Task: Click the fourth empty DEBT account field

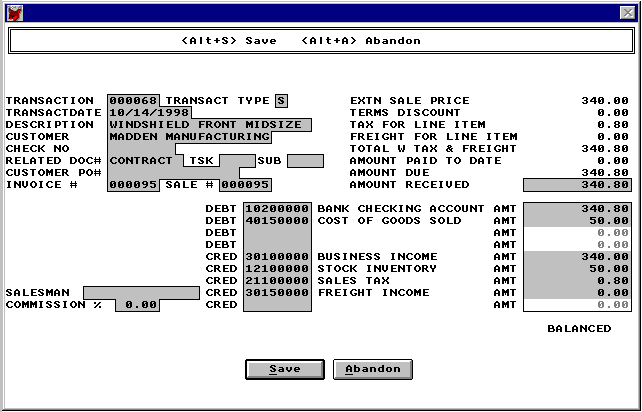Action: click(x=277, y=244)
